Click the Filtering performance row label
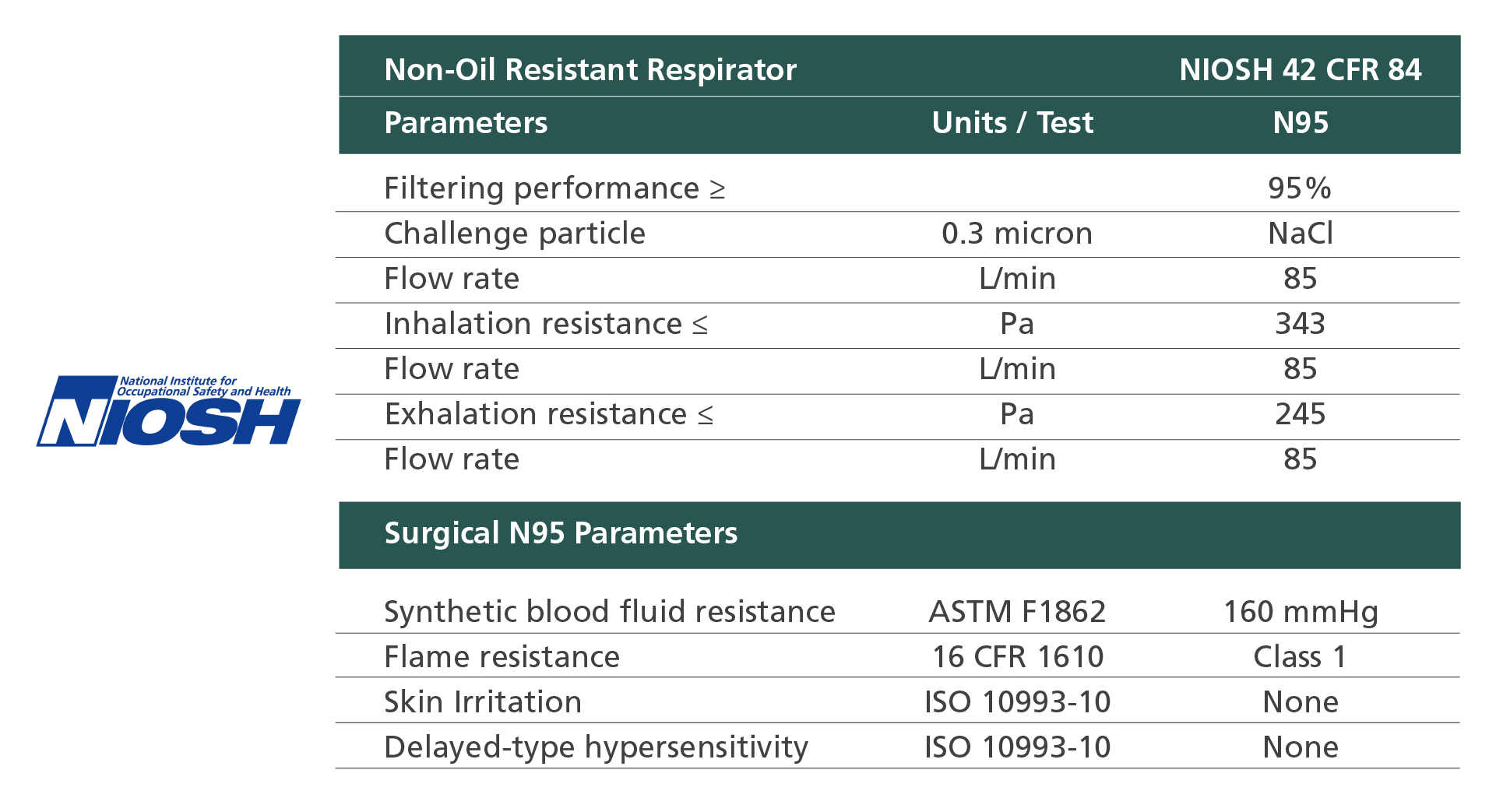This screenshot has width=1496, height=812. 554,188
